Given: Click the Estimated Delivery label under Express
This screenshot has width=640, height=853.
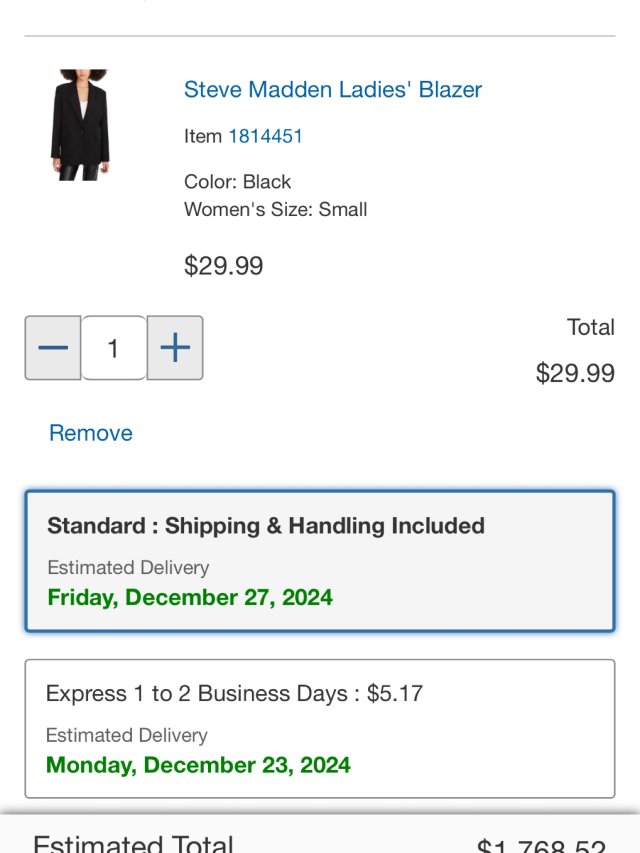Looking at the screenshot, I should pyautogui.click(x=127, y=736).
